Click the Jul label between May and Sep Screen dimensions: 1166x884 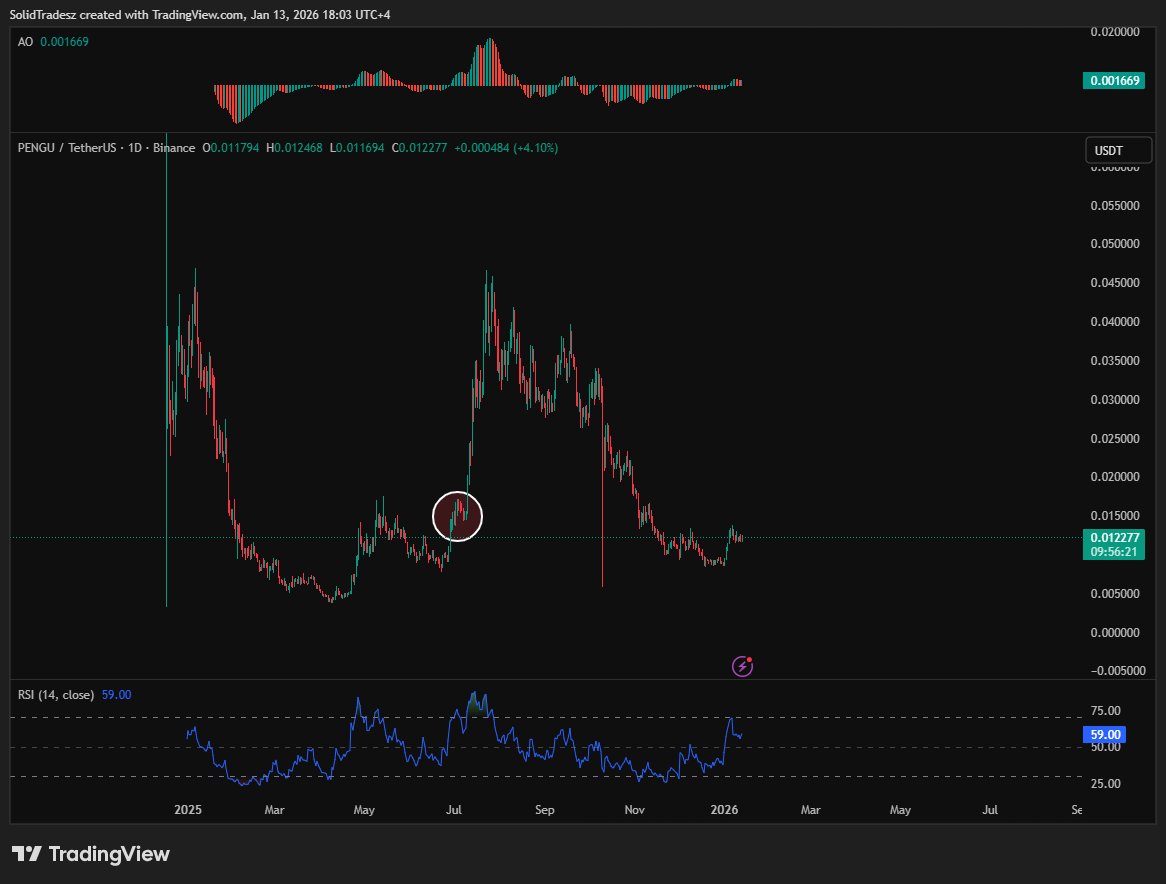(454, 810)
